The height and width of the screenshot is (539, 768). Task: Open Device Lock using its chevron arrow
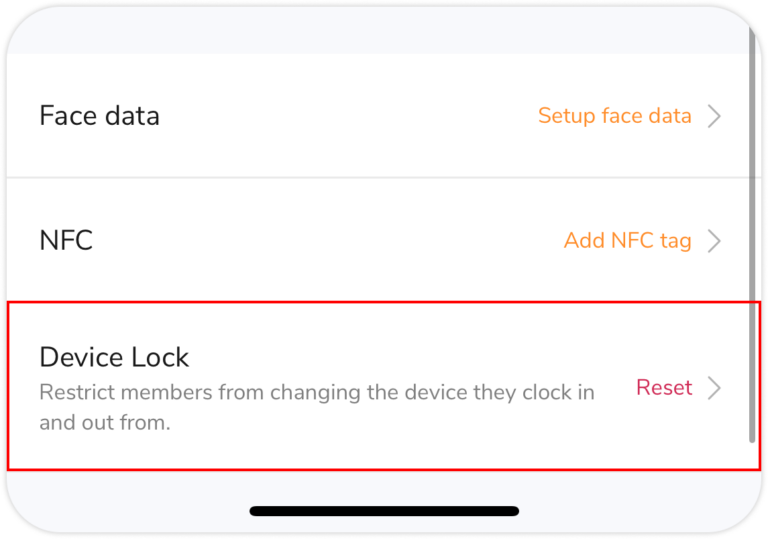click(x=714, y=388)
